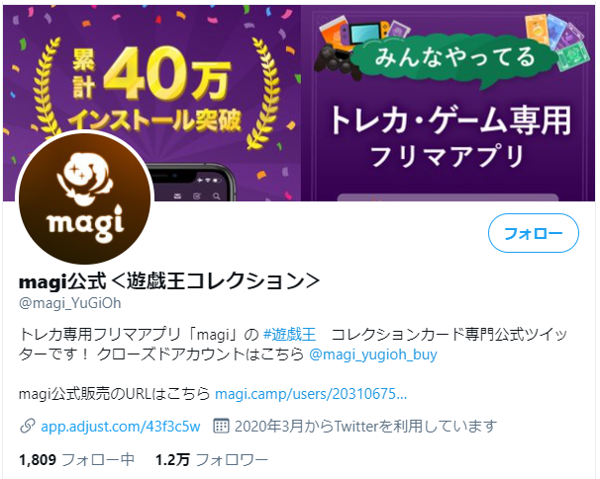Click the 累計40万 install badge in banner
Viewport: 600px width, 479px height.
155,90
